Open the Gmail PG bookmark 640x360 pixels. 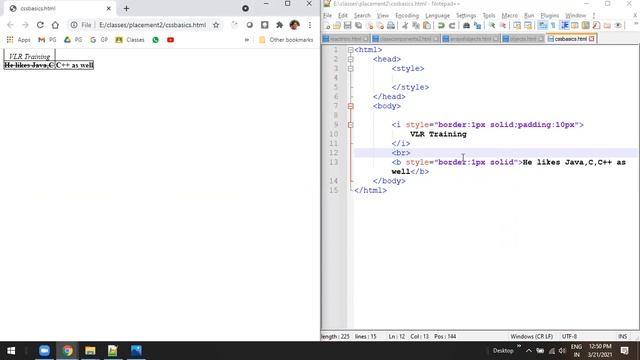47,40
